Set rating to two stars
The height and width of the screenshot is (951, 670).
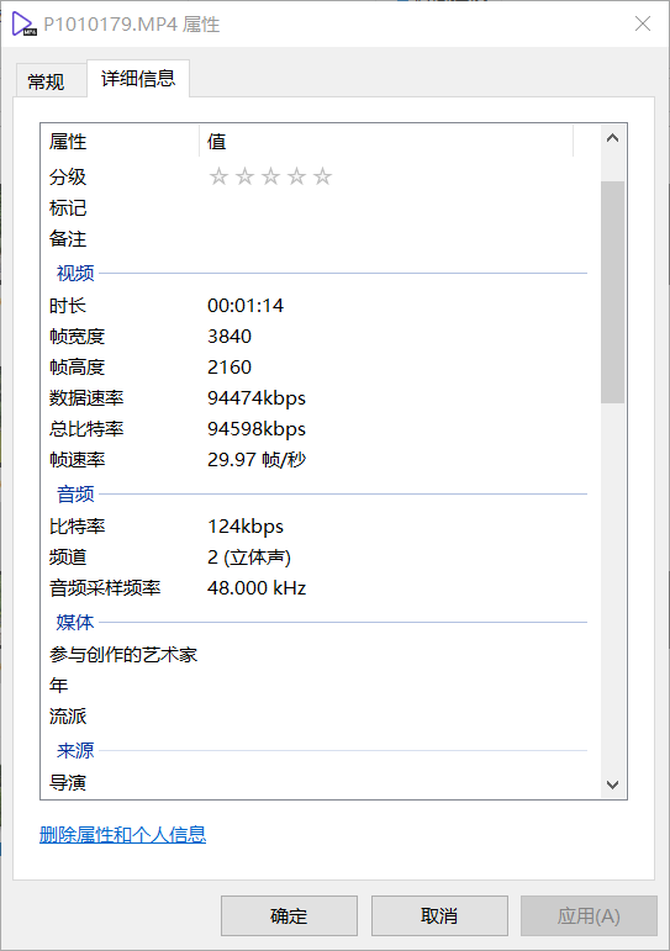(244, 177)
